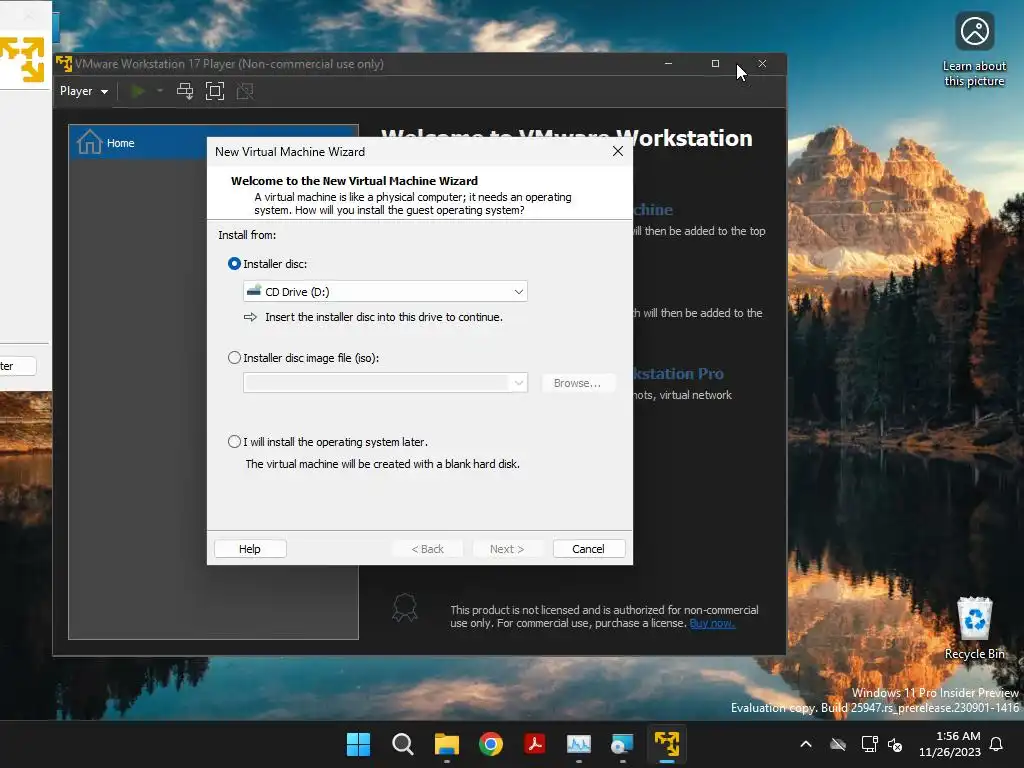
Task: Open the Windows Start menu
Action: [x=359, y=744]
